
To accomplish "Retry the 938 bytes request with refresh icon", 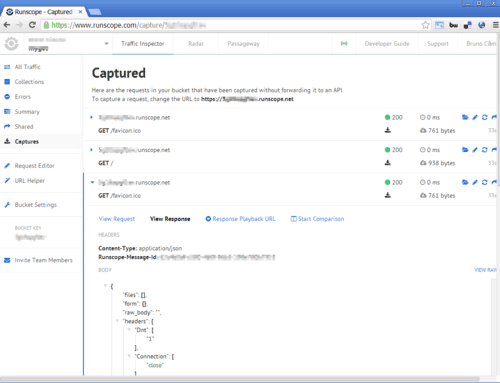I will pyautogui.click(x=485, y=150).
